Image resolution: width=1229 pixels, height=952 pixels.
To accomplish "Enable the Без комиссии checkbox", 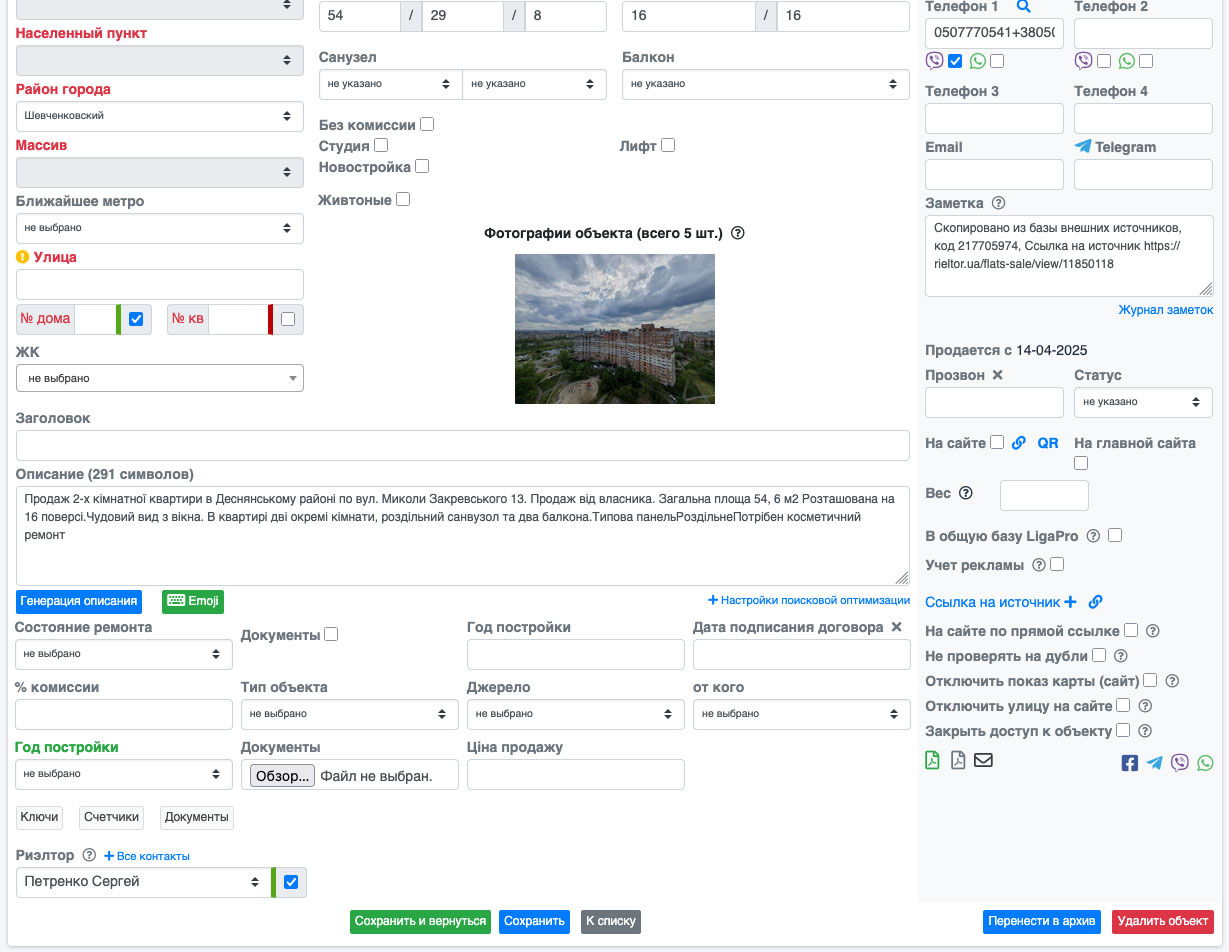I will [427, 125].
